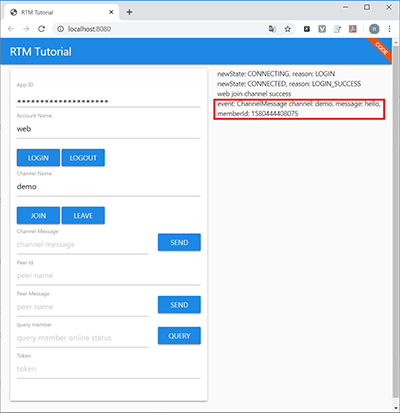
Task: Go back with the browser back arrow
Action: coord(11,29)
